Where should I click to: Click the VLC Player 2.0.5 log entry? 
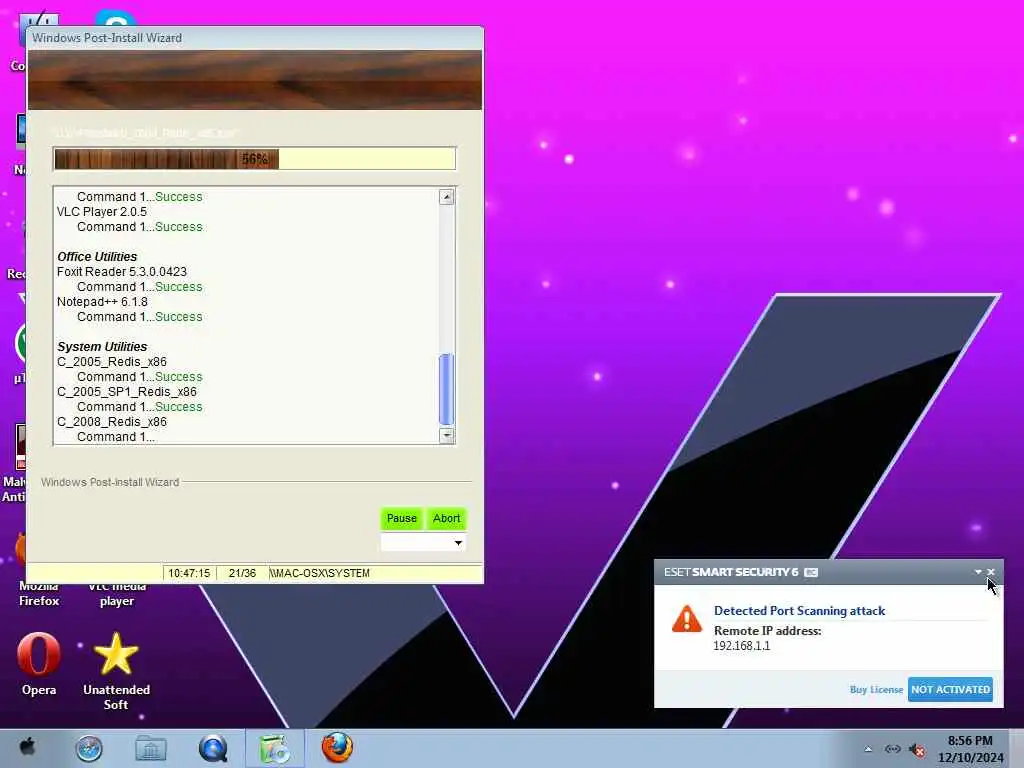coord(102,212)
